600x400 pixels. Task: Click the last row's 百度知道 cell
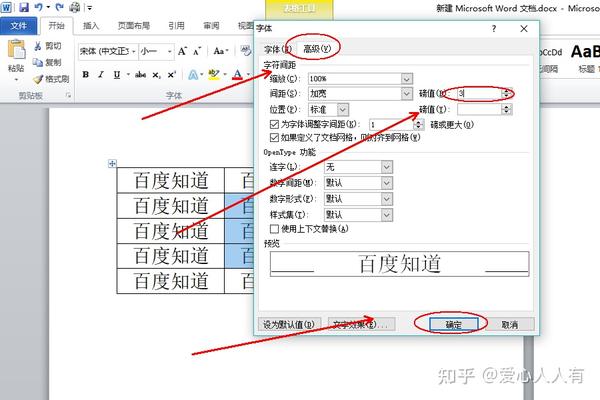tap(171, 281)
